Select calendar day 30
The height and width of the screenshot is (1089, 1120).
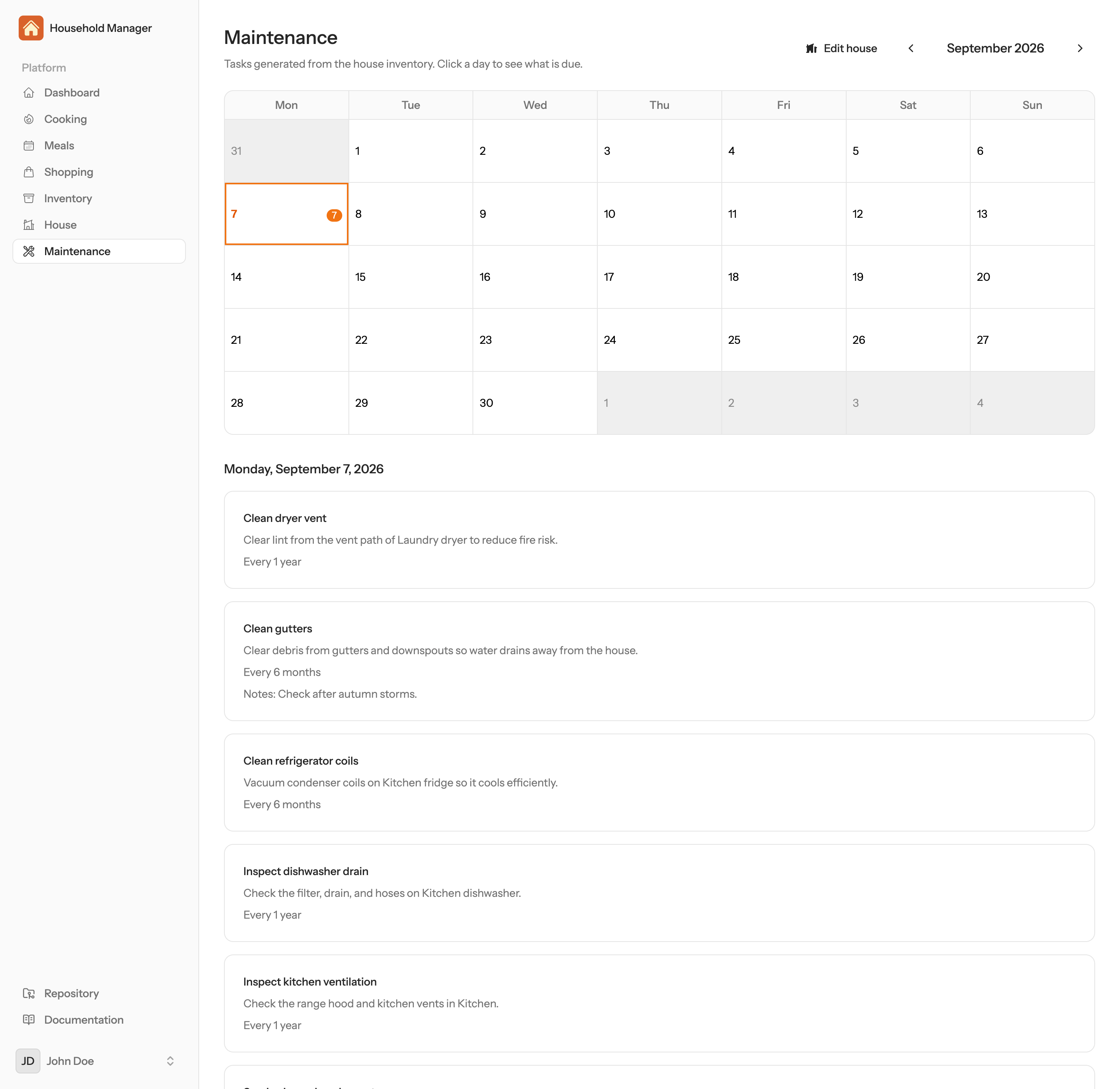(x=535, y=403)
